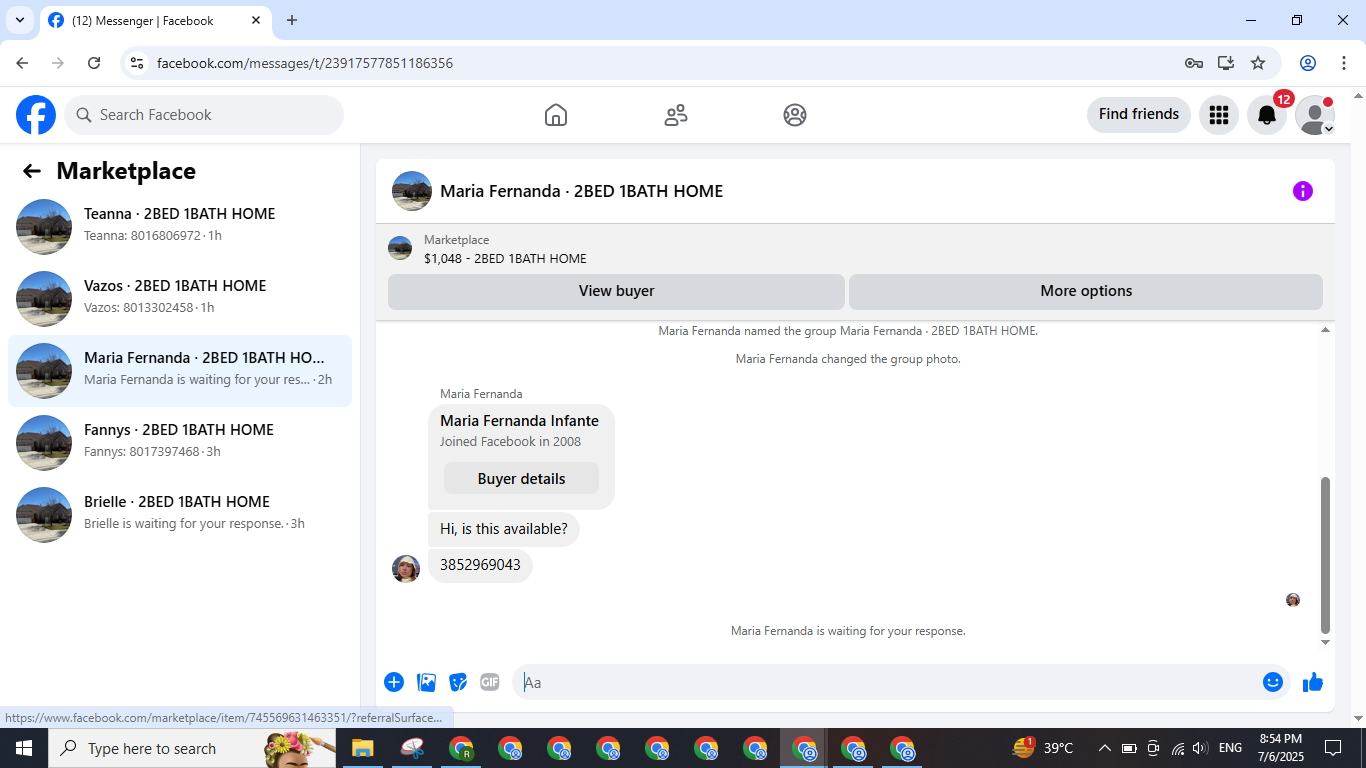Click the $1,048 - 2BED 1BATH HOME listing
Screen dimensions: 1366x768
505,258
